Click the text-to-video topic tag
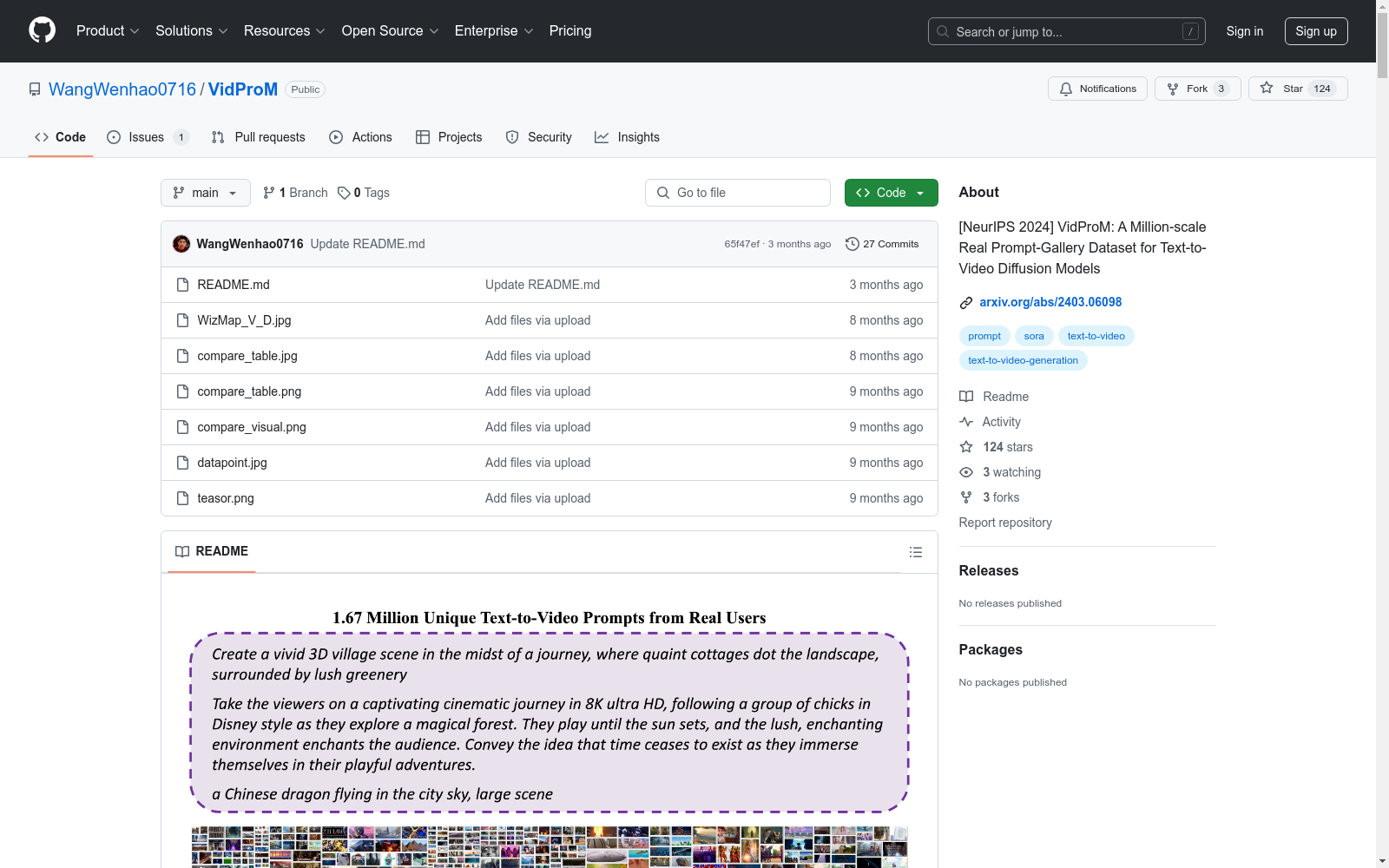The width and height of the screenshot is (1389, 868). (1096, 336)
